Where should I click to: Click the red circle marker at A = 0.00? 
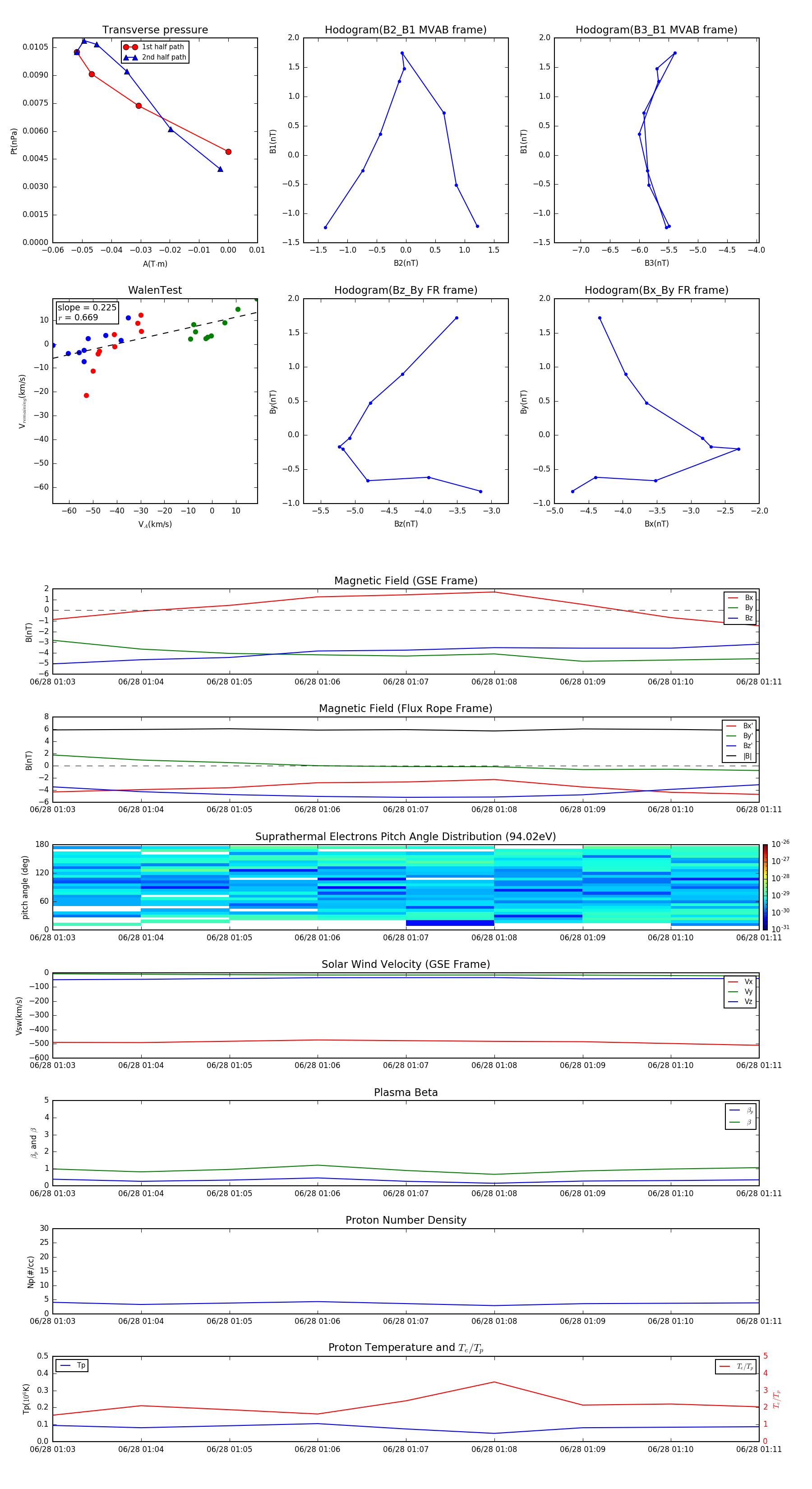[x=228, y=152]
